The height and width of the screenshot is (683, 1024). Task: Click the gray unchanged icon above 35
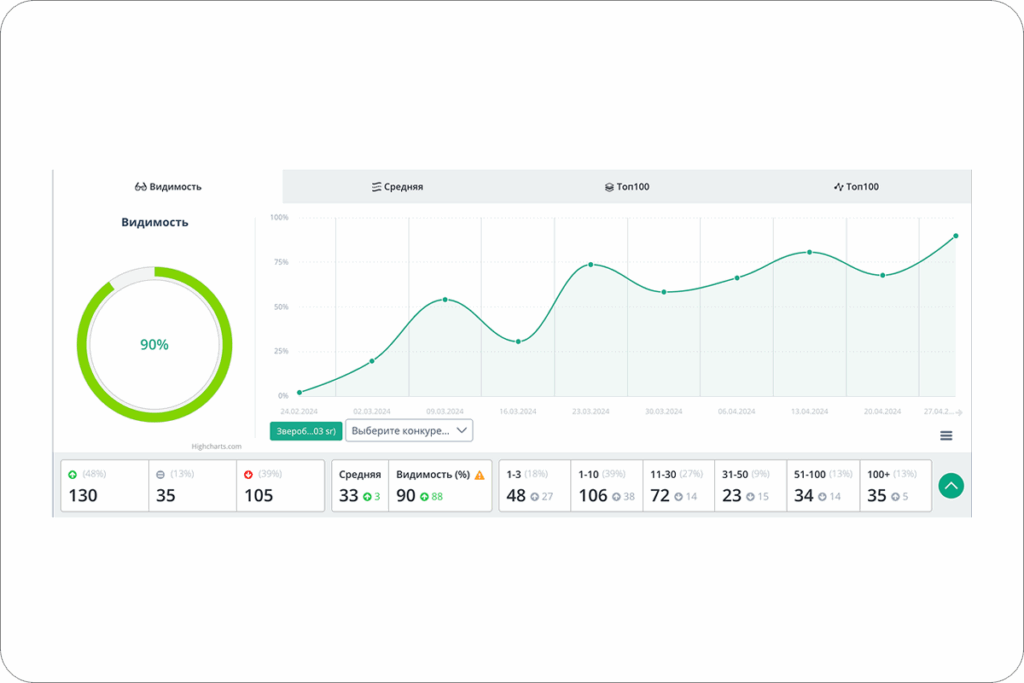click(x=161, y=475)
